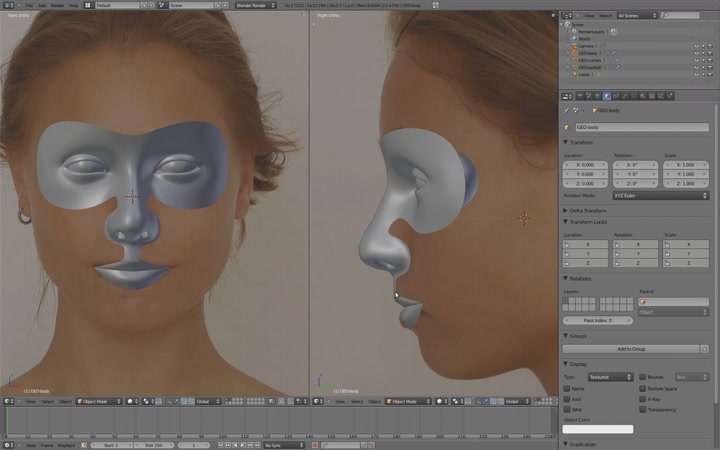Open the All Scenes outliner dropdown

[637, 16]
